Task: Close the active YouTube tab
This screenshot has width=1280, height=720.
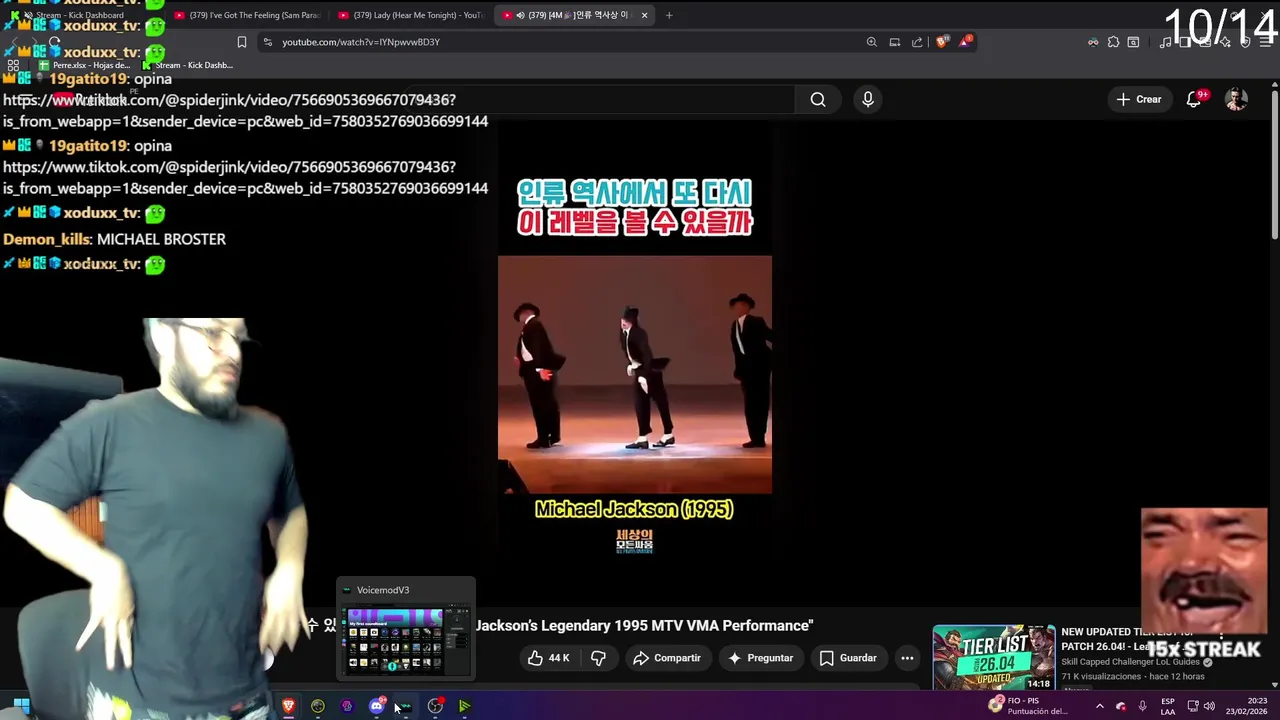Action: 644,15
